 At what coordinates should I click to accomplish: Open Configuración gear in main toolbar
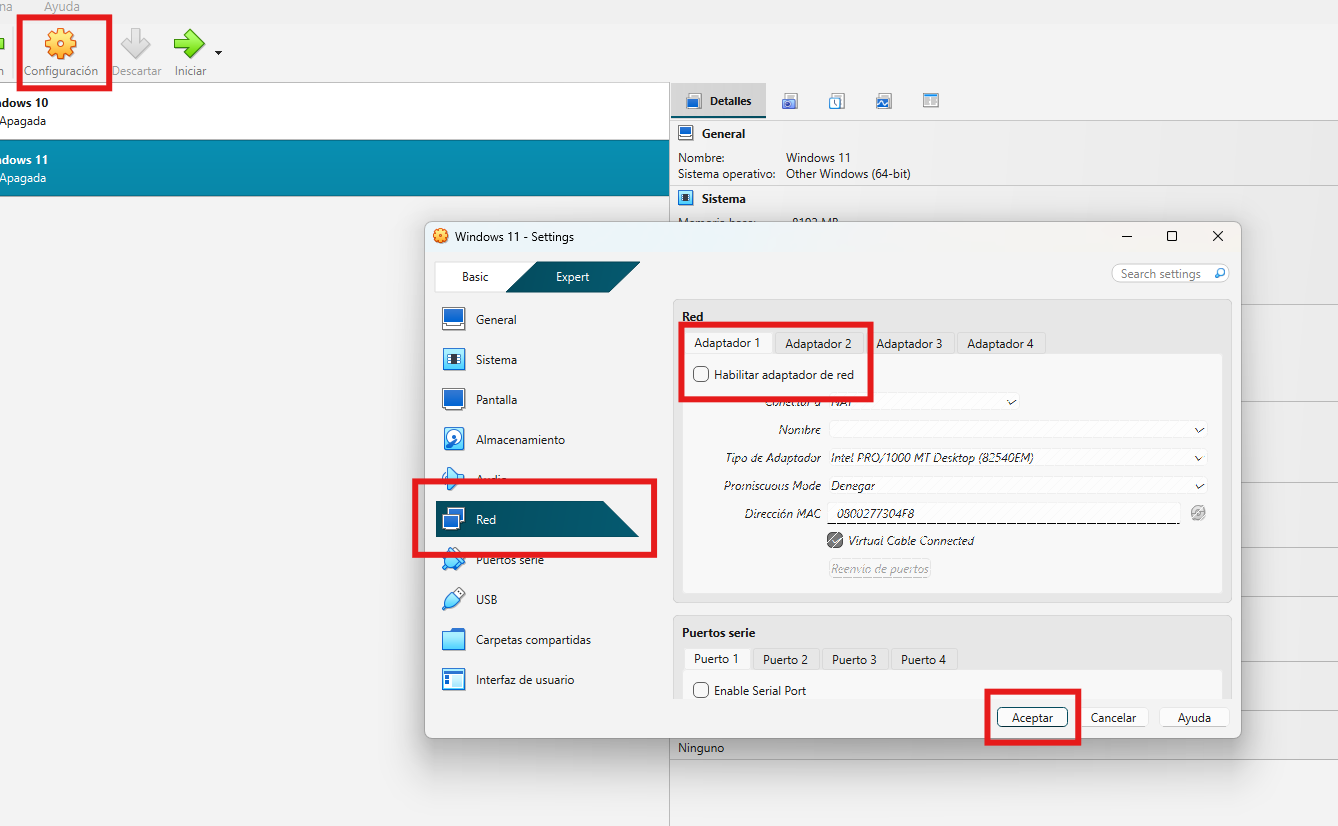coord(61,45)
